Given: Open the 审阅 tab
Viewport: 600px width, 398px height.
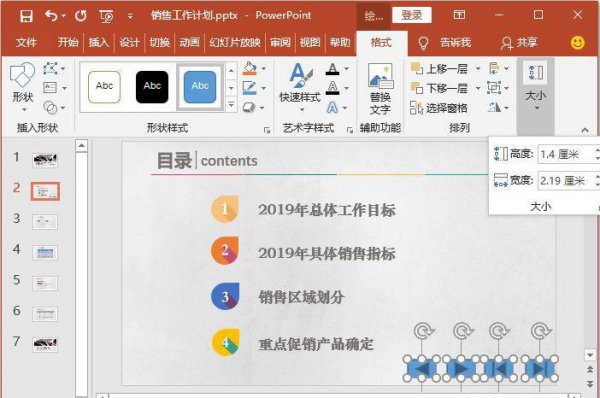Looking at the screenshot, I should 280,42.
